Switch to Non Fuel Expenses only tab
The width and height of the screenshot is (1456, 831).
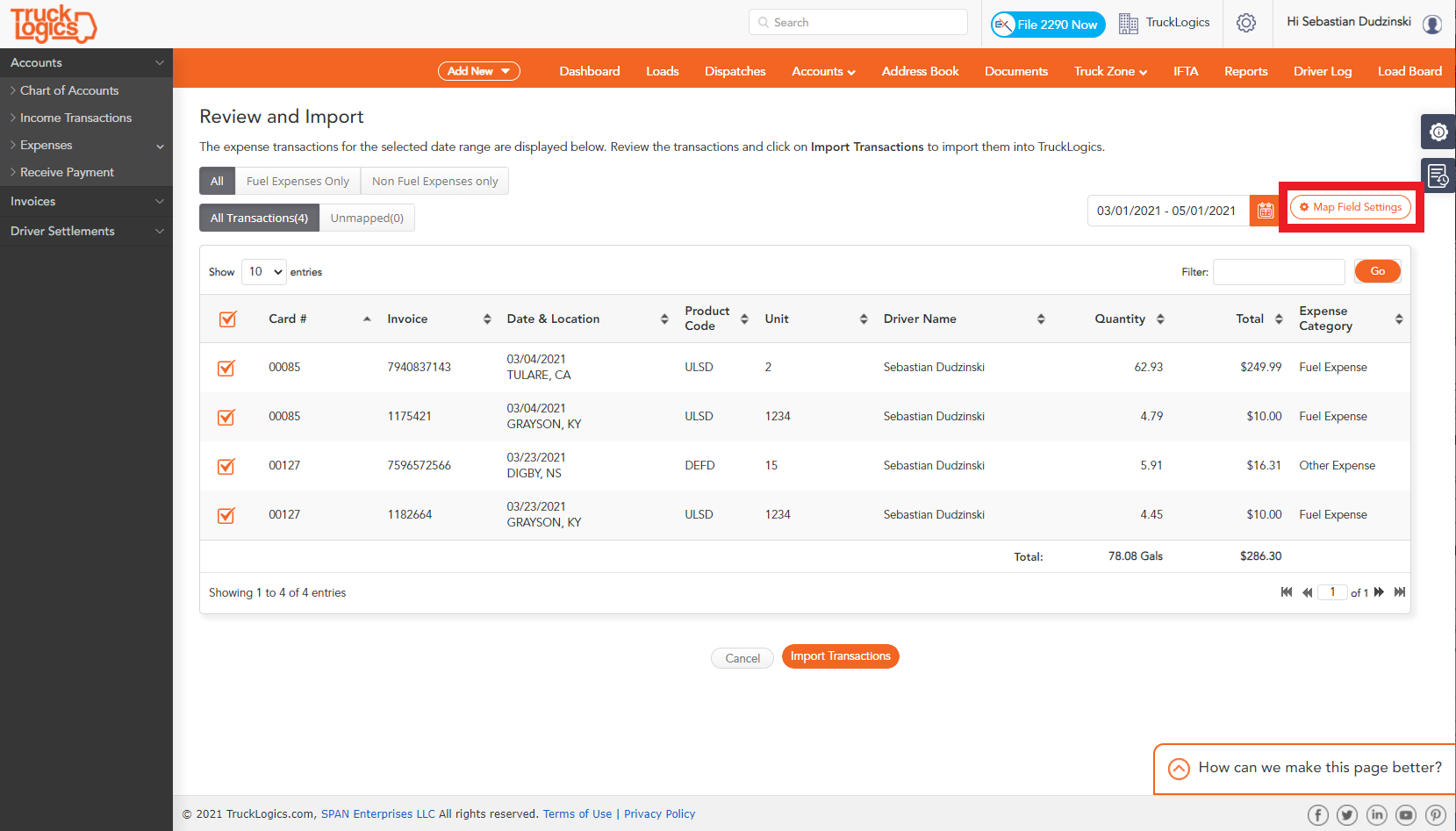(x=434, y=181)
